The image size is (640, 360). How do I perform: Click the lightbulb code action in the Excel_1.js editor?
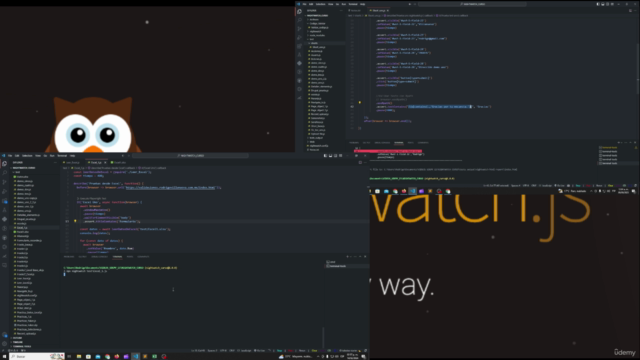click(x=75, y=221)
